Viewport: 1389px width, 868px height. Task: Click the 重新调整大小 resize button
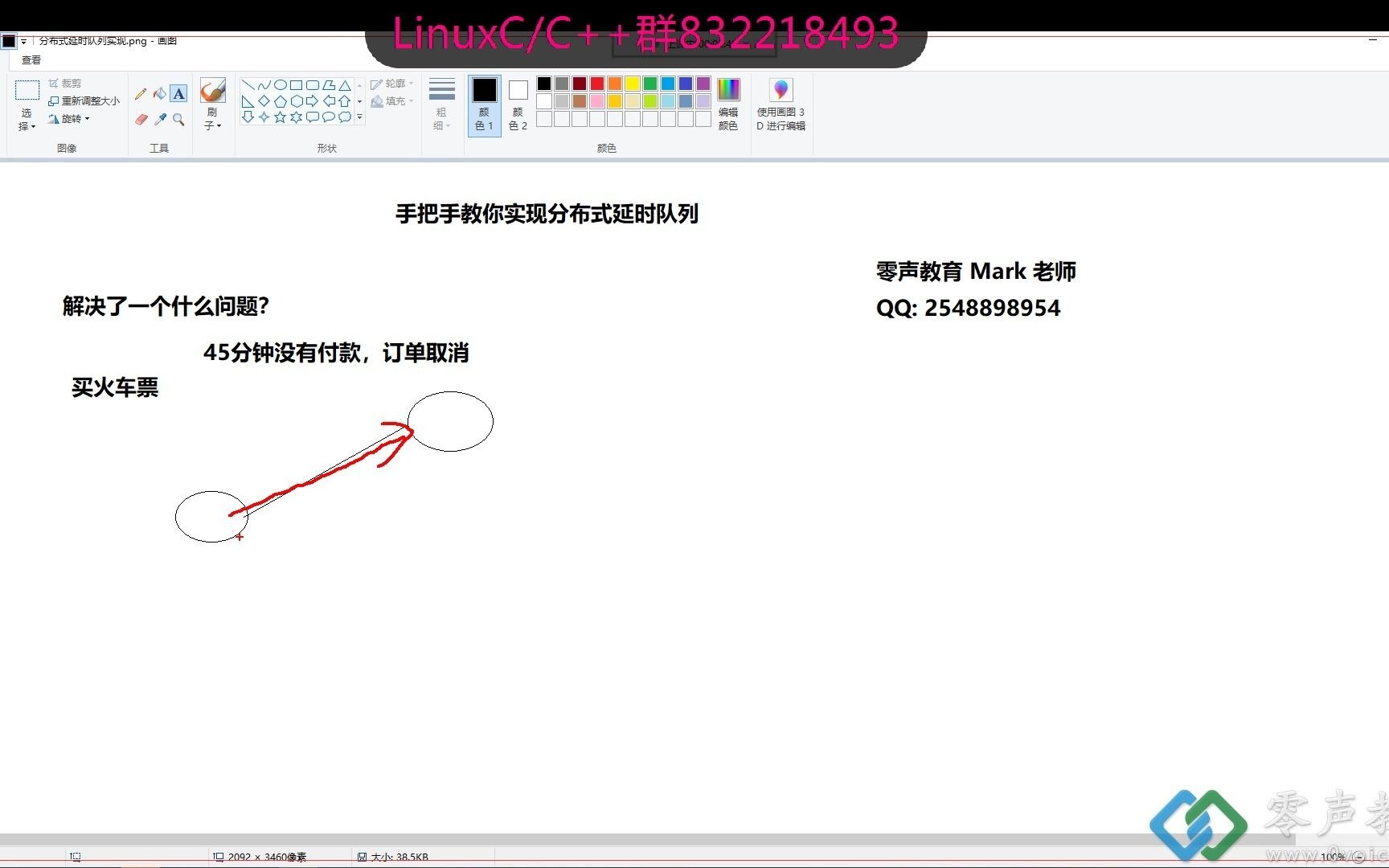click(x=84, y=100)
